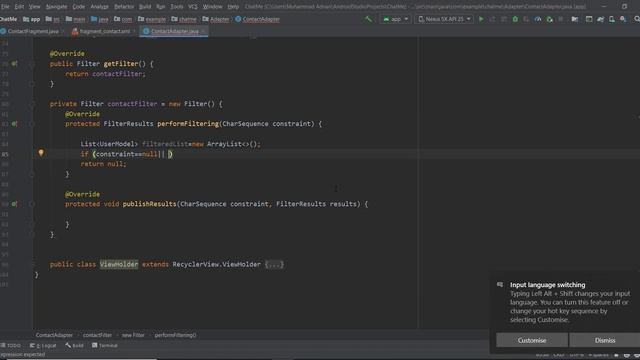Collapse the getFilter method fold marker
Screen dimensions: 640x360
point(31,64)
